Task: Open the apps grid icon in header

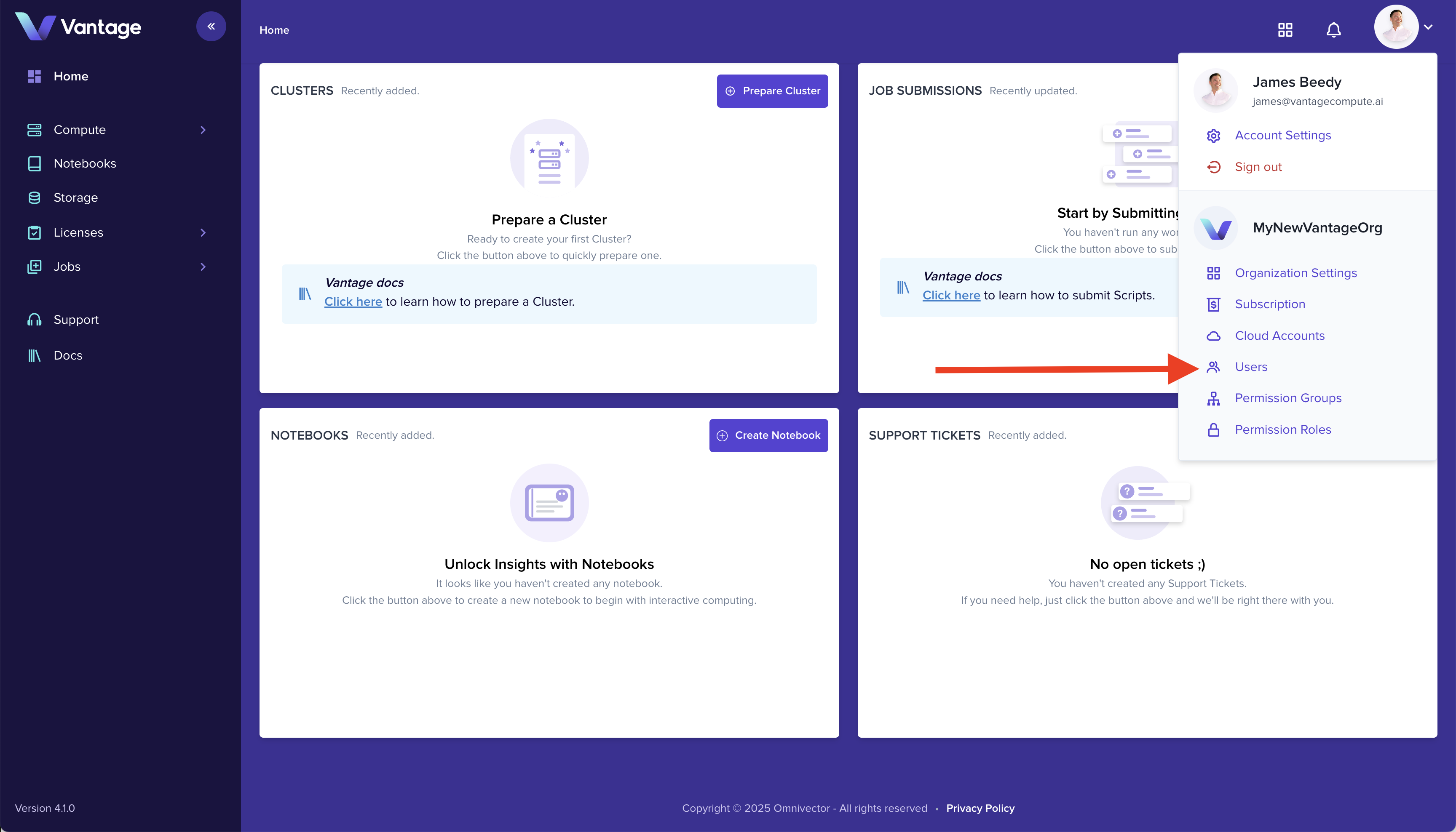Action: pos(1285,30)
